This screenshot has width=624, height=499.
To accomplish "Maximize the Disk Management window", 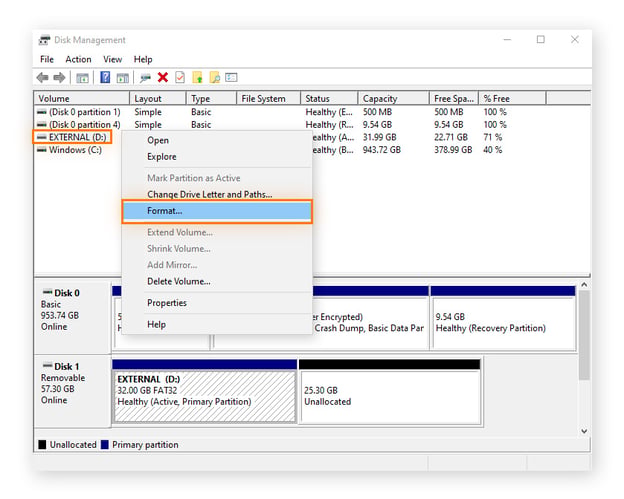I will click(x=540, y=39).
